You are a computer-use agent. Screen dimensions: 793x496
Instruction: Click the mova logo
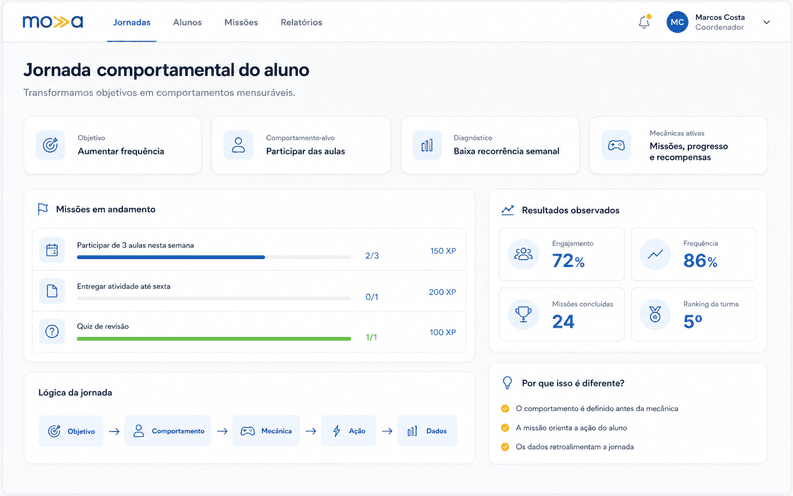(x=53, y=22)
